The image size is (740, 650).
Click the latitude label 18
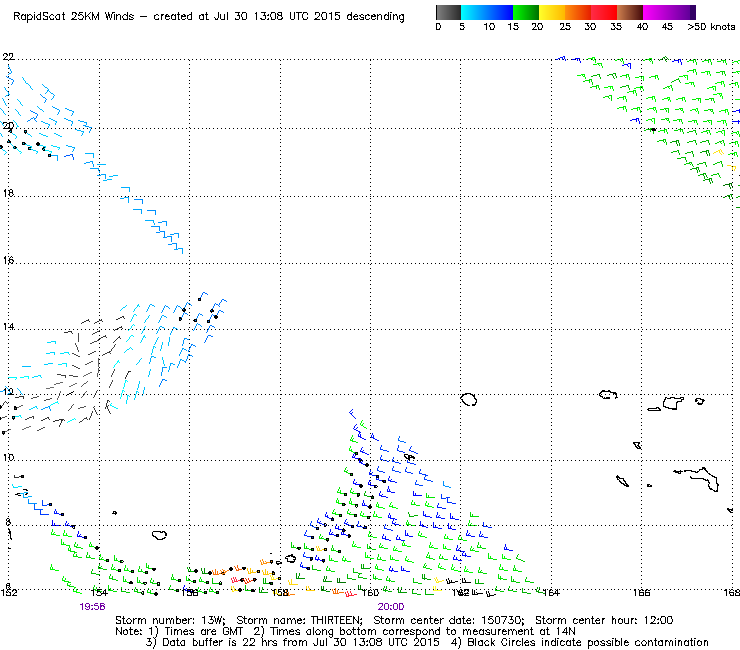click(x=8, y=194)
